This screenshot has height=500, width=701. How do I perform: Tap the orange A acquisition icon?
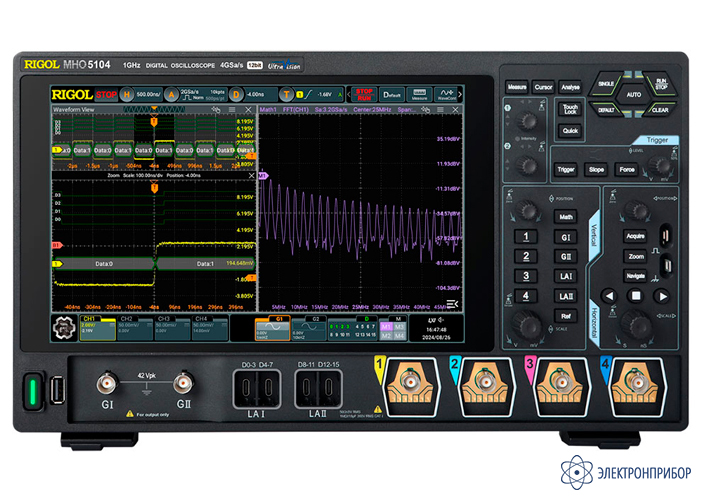click(x=171, y=94)
